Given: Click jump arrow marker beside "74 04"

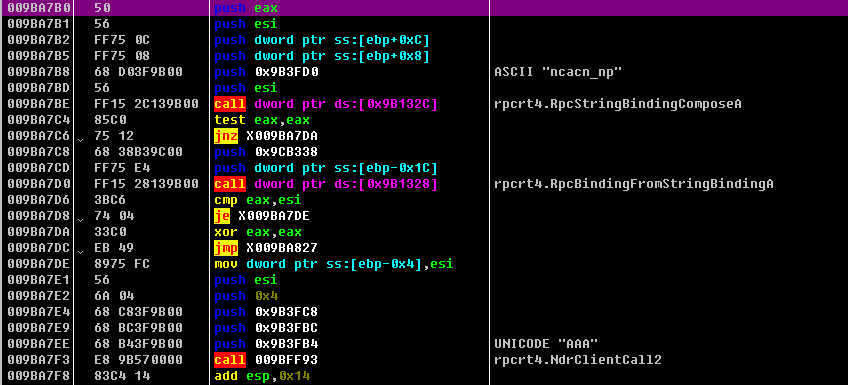Looking at the screenshot, I should [x=81, y=220].
